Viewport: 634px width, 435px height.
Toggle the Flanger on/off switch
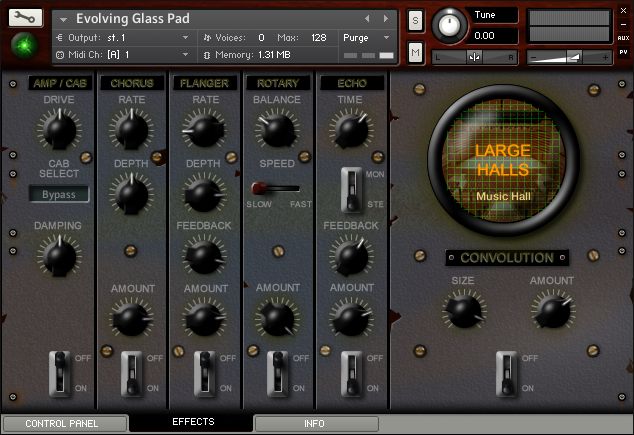coord(205,374)
